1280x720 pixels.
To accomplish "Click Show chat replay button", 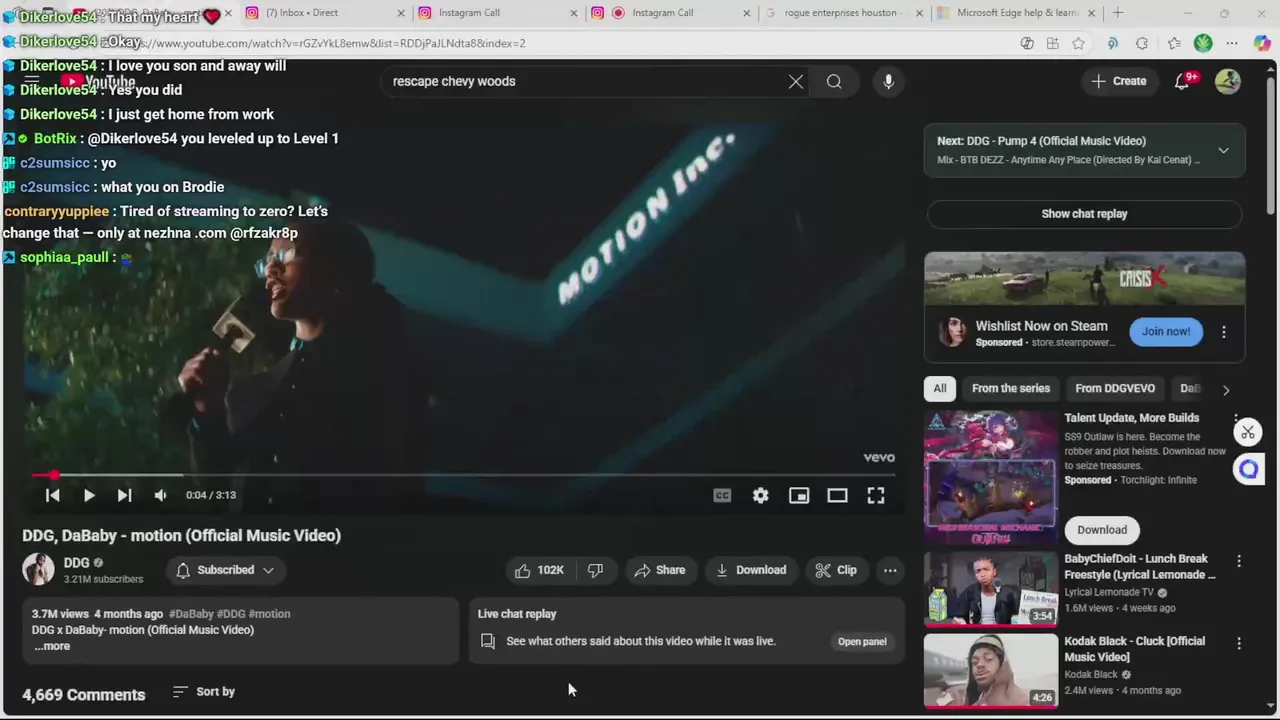I will tap(1084, 214).
